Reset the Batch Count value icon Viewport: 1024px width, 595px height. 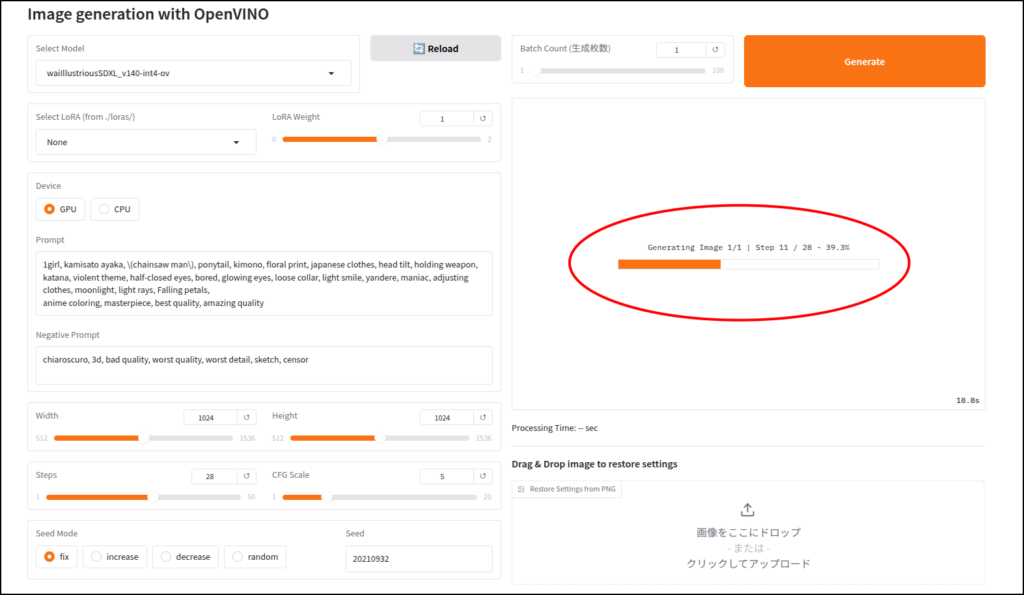pyautogui.click(x=715, y=50)
